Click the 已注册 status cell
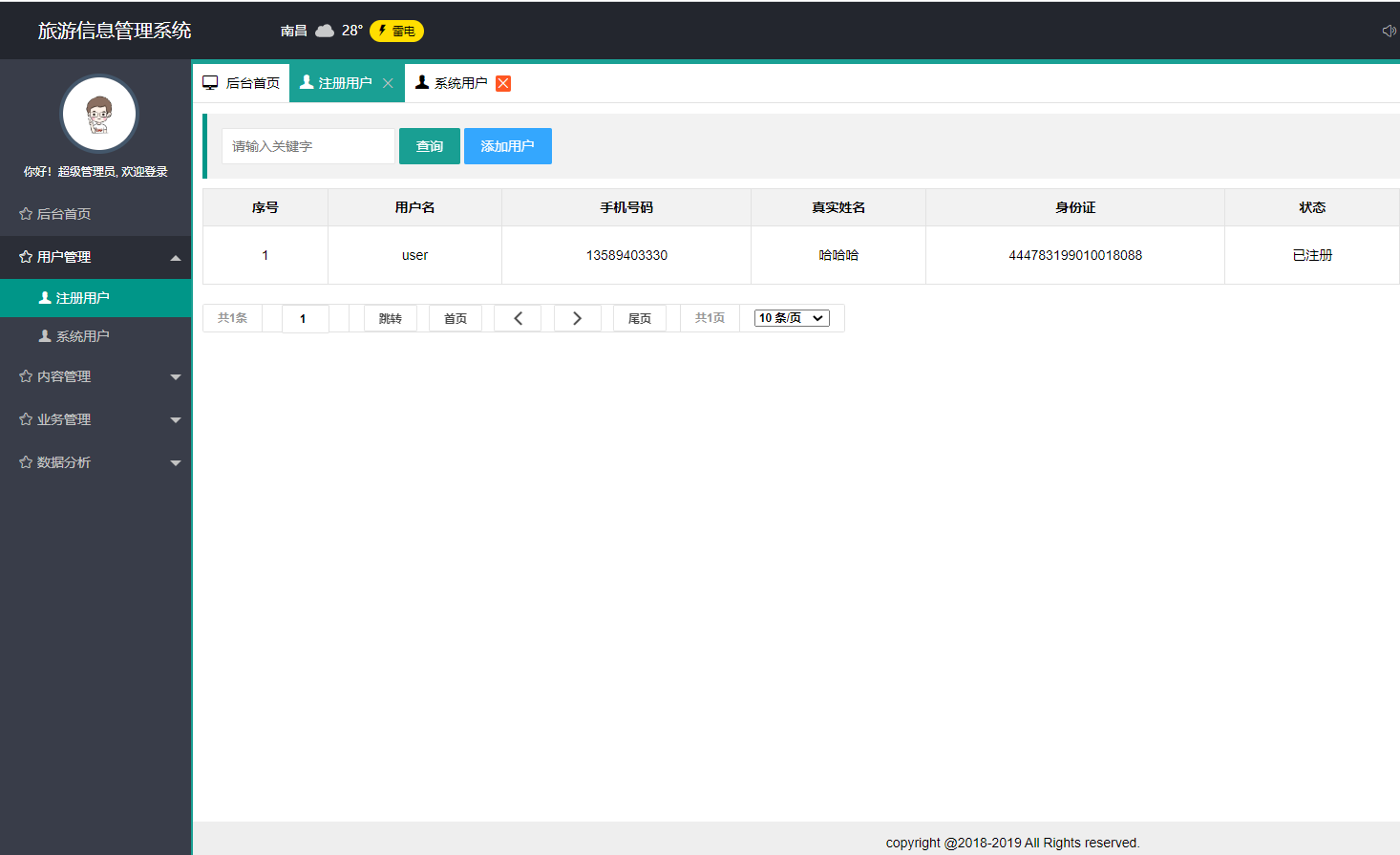The height and width of the screenshot is (855, 1400). 1312,255
